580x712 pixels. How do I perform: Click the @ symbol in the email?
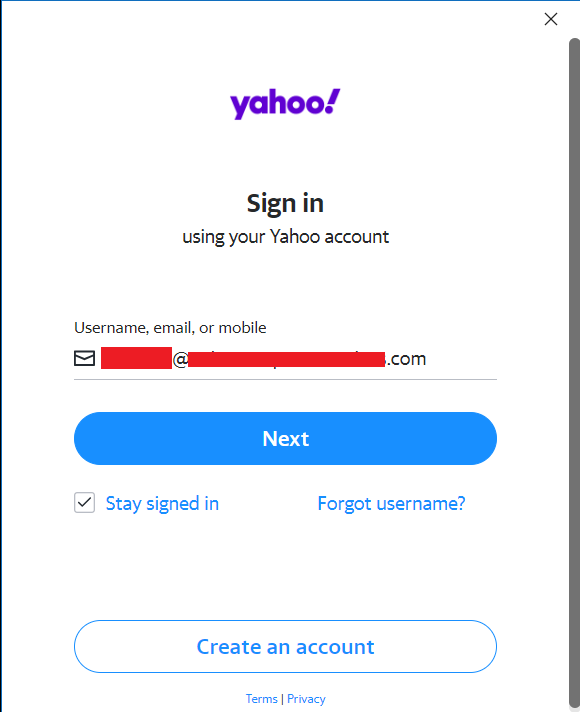[180, 360]
